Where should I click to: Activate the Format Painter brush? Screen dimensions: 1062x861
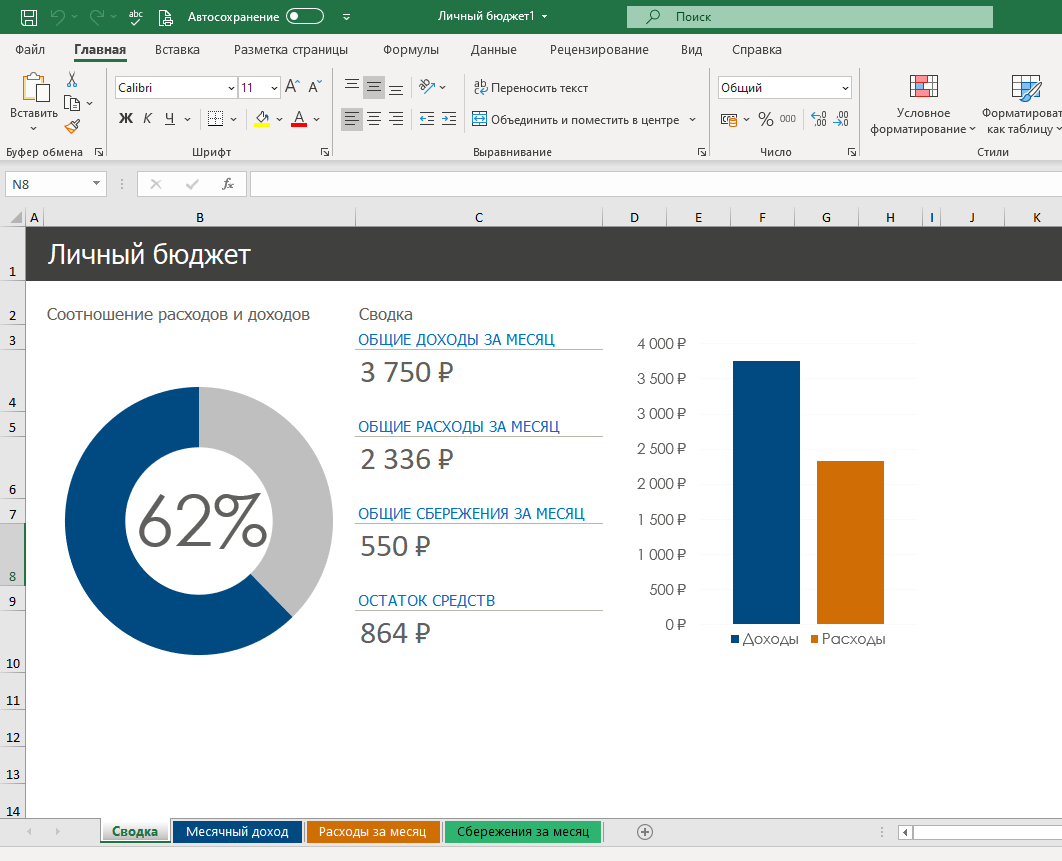tap(72, 127)
